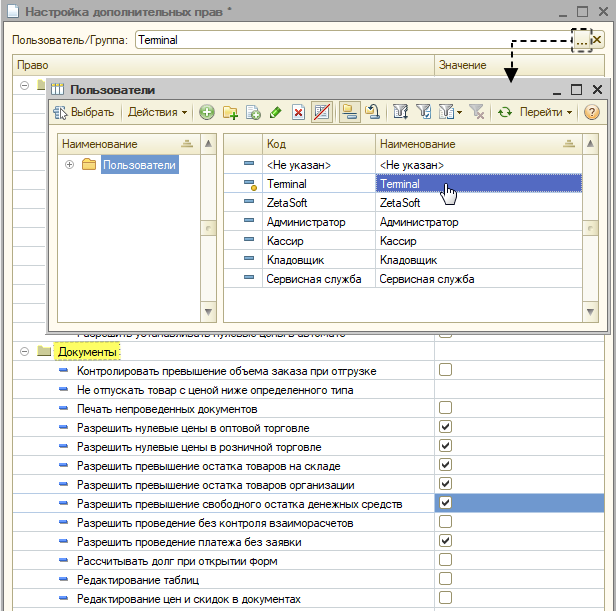Select Пользователи folder in left tree
Viewport: 616px width, 611px height.
point(139,165)
